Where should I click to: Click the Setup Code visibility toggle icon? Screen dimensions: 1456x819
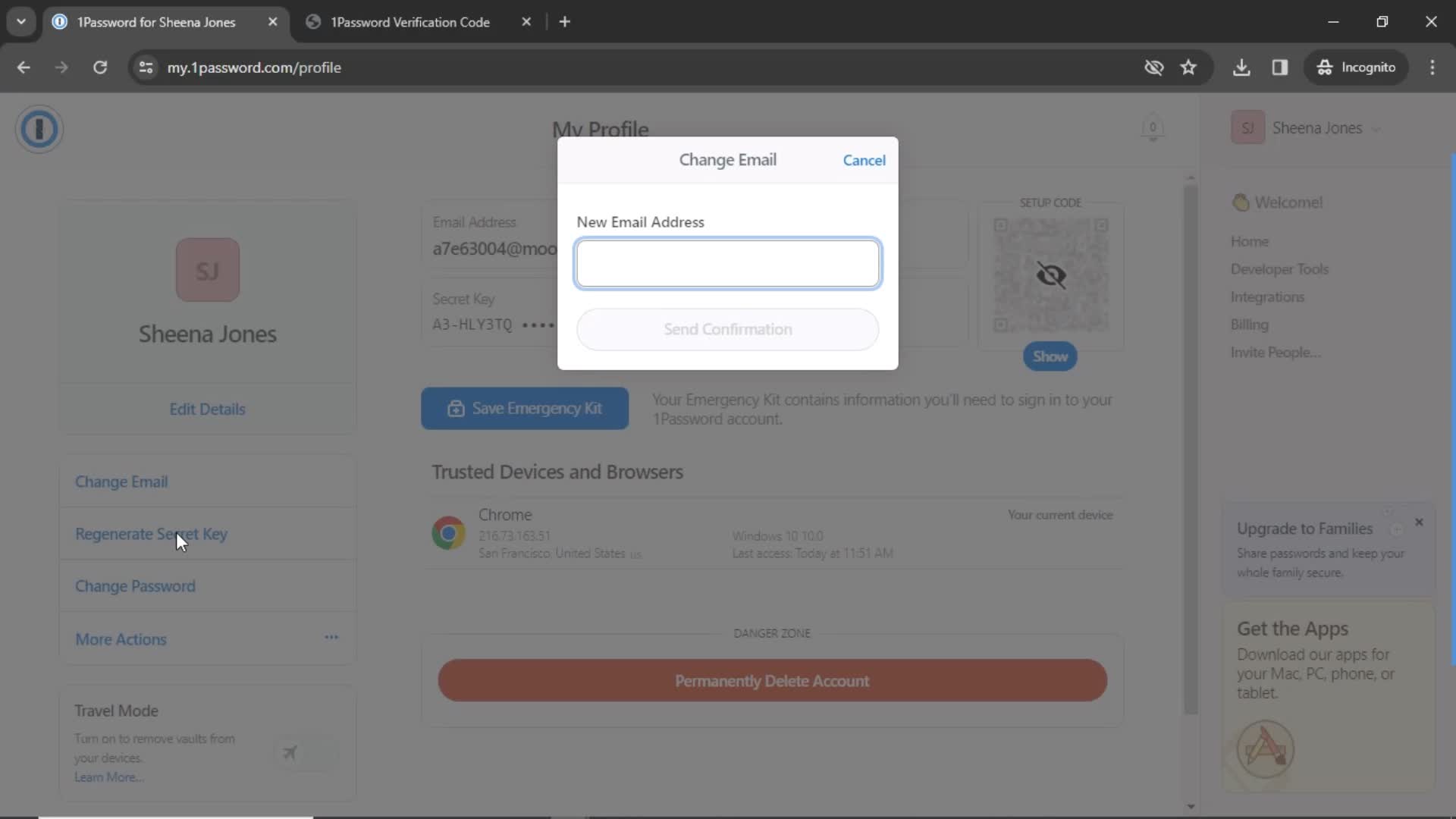pyautogui.click(x=1051, y=275)
